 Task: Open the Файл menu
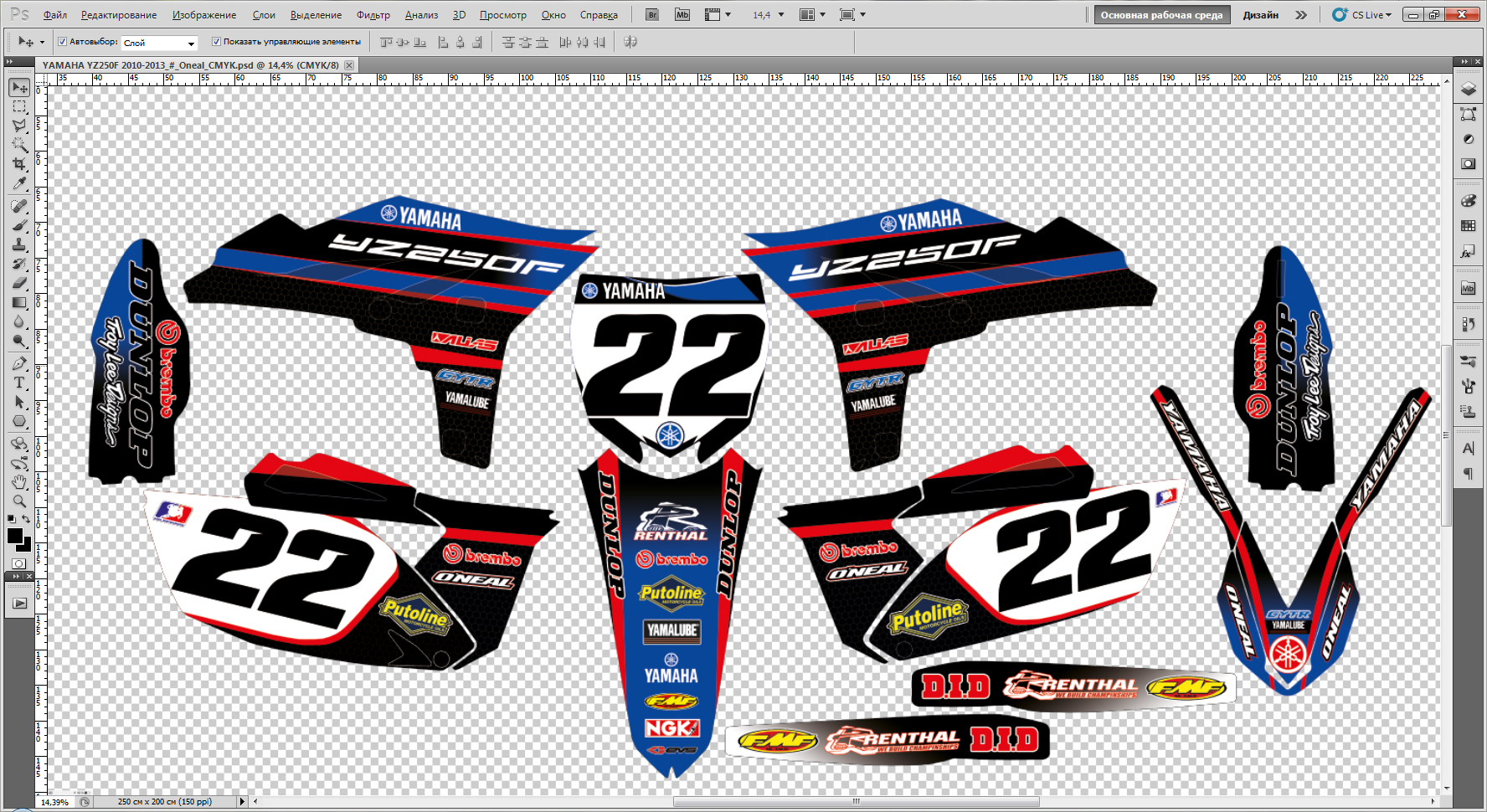pos(55,15)
